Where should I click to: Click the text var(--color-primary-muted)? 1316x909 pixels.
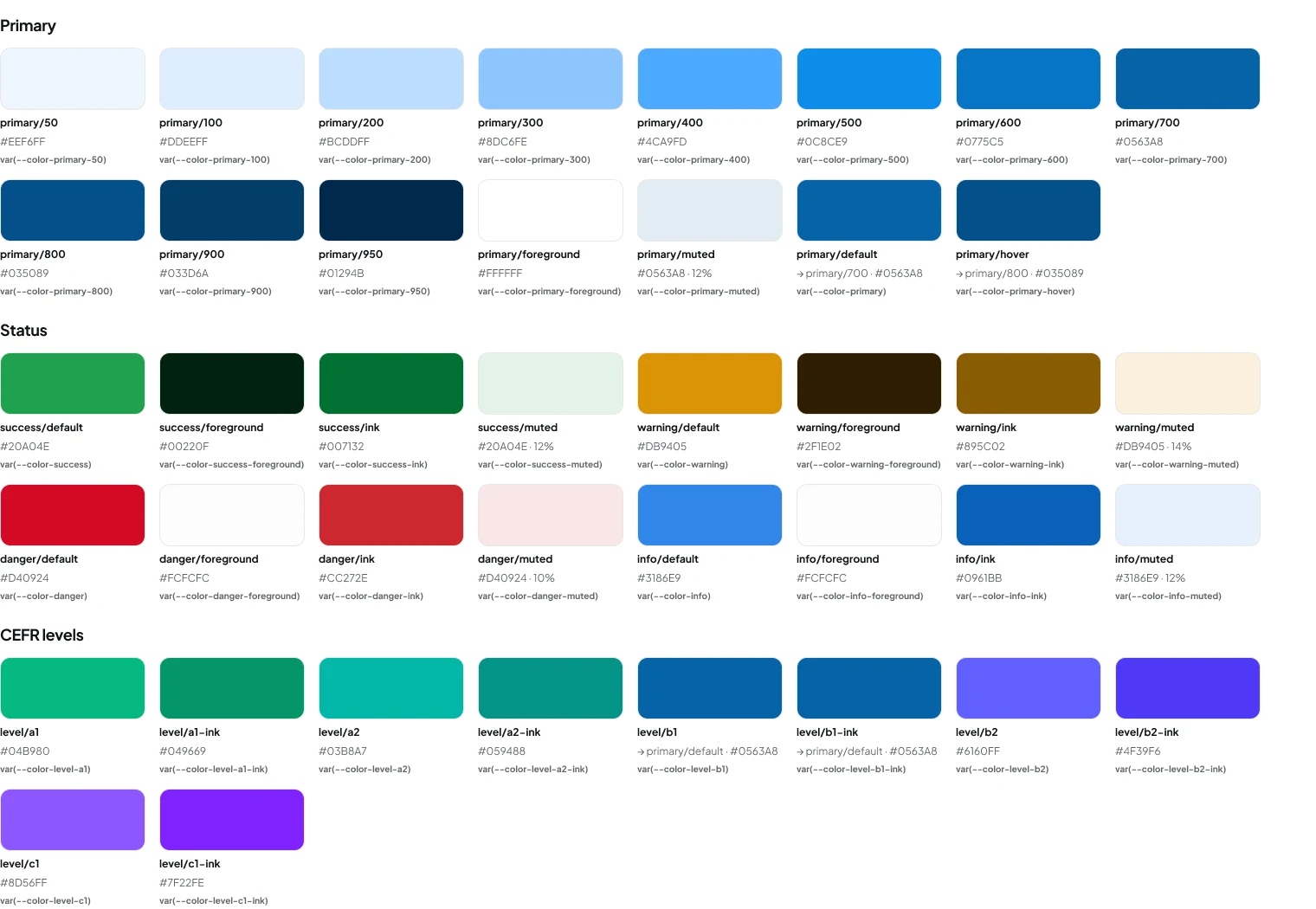[x=699, y=292]
